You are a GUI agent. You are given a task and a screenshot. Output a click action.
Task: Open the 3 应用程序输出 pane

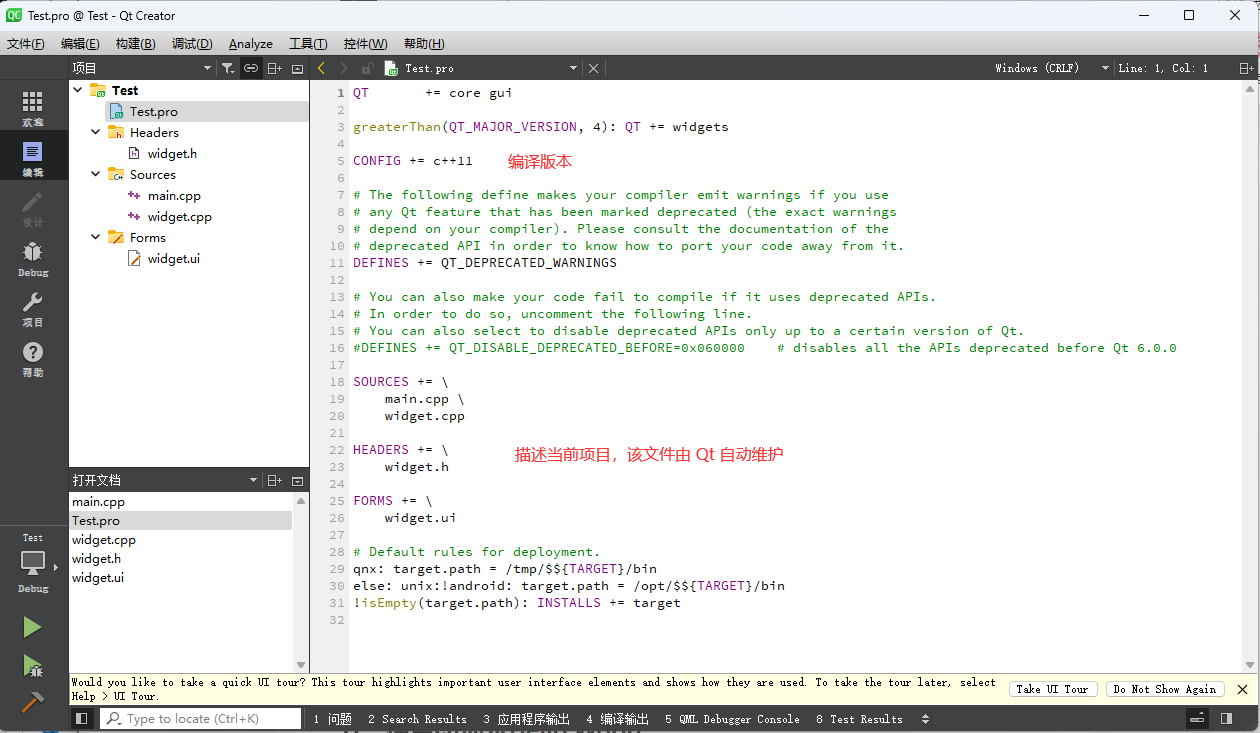tap(526, 719)
